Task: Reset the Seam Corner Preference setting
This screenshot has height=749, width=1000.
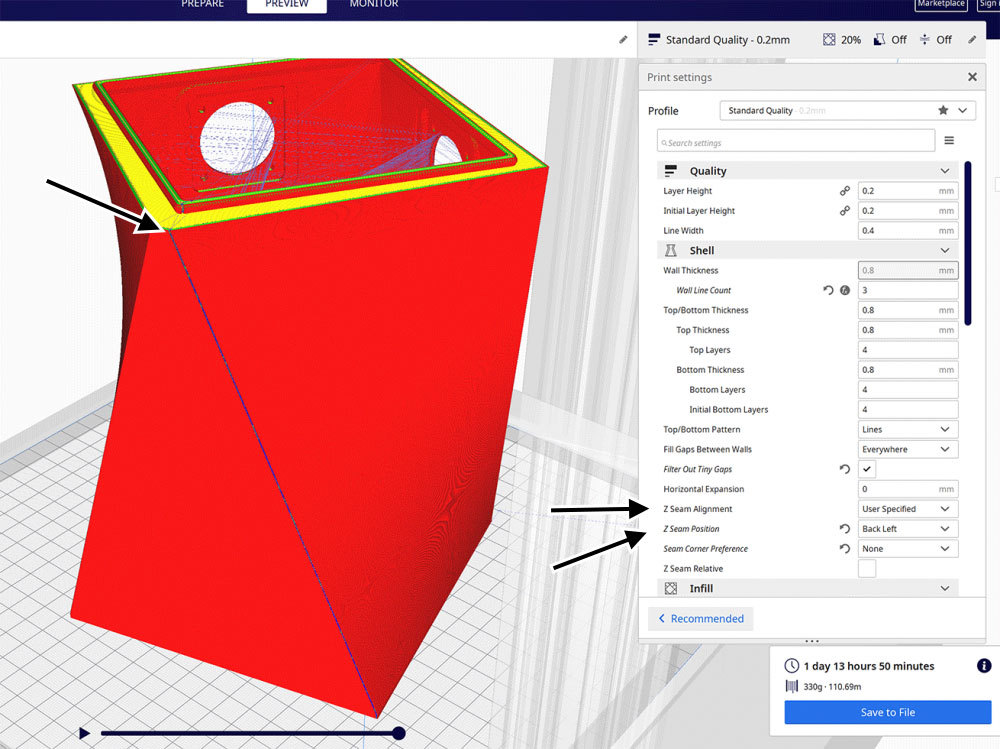Action: pos(844,549)
